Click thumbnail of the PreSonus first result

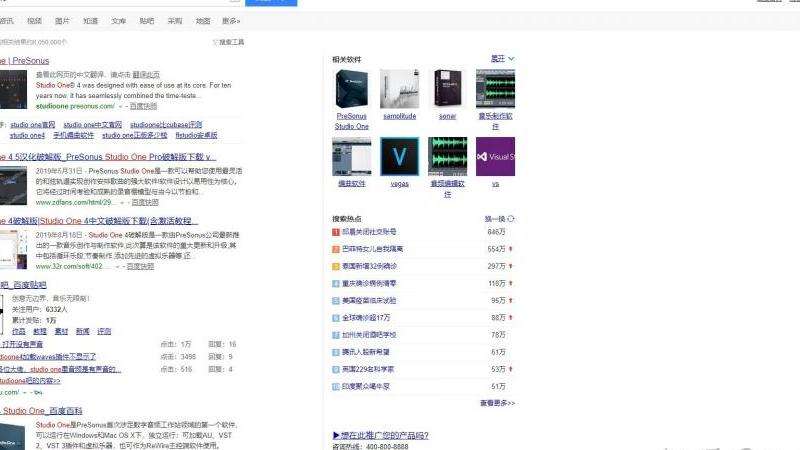coord(13,89)
